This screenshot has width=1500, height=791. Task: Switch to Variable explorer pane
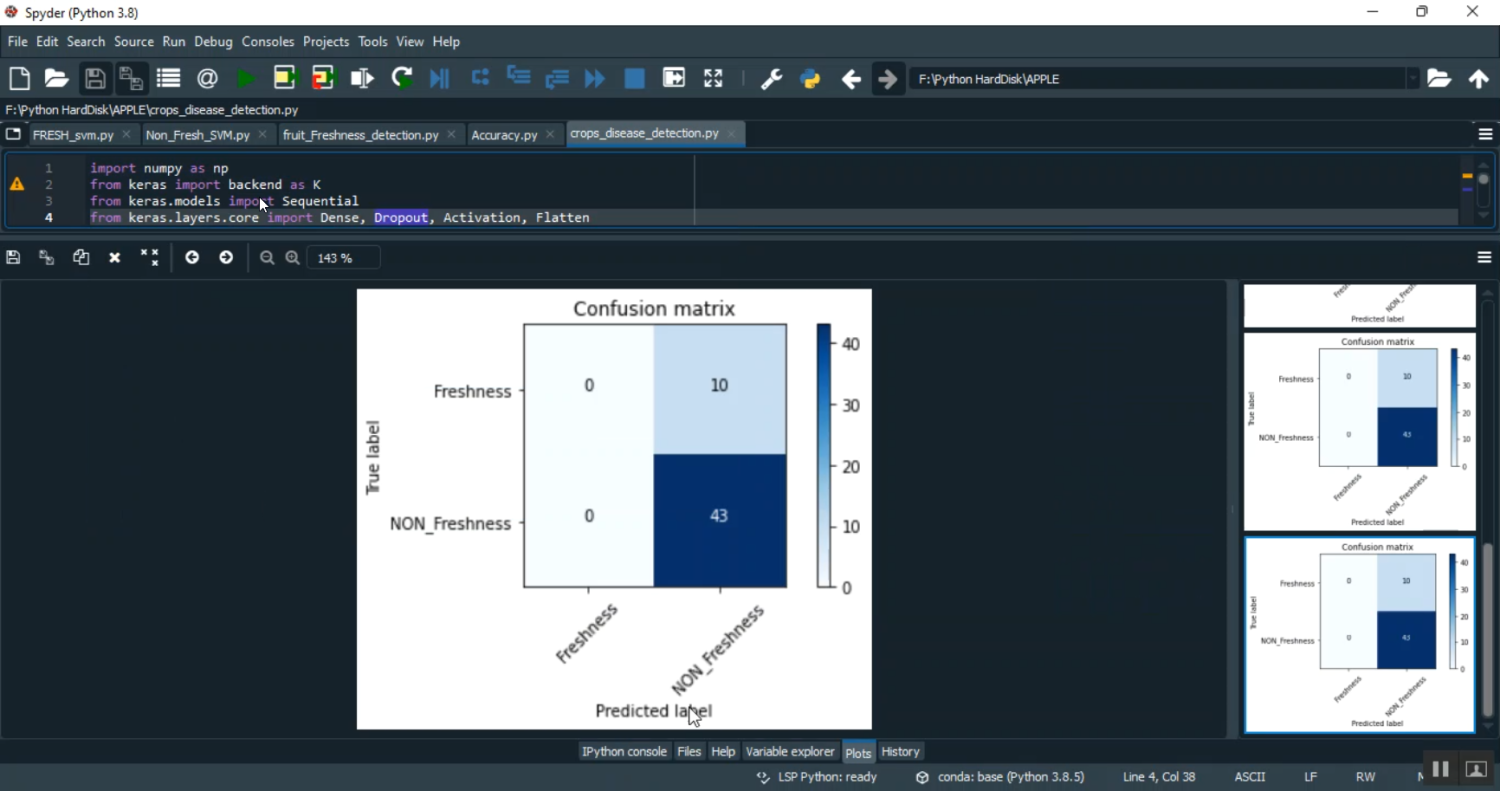[x=789, y=752]
